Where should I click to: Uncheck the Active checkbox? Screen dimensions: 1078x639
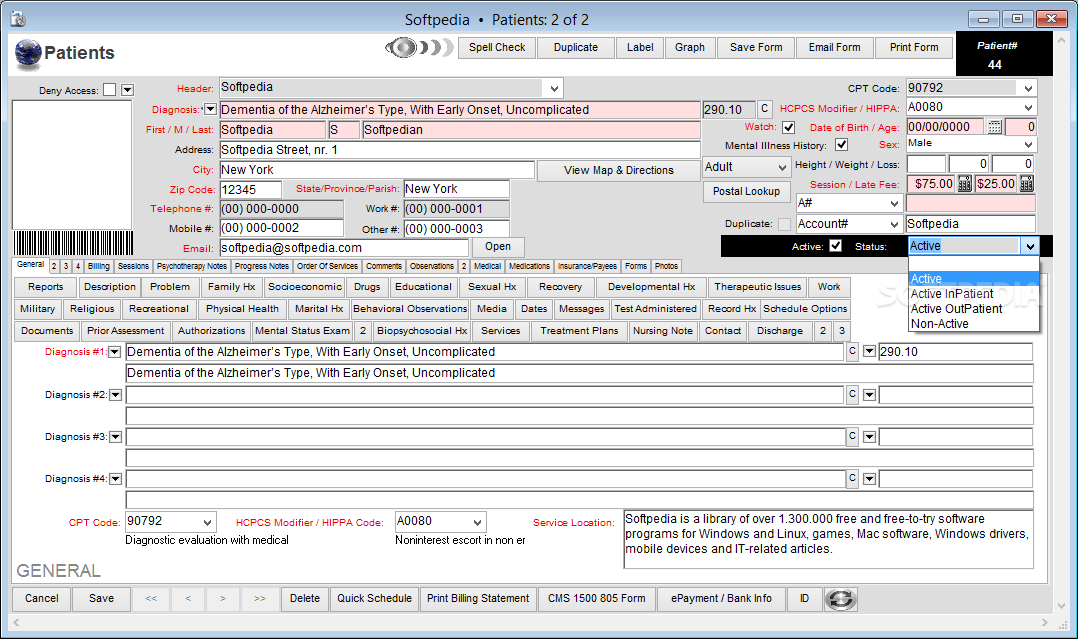coord(836,246)
